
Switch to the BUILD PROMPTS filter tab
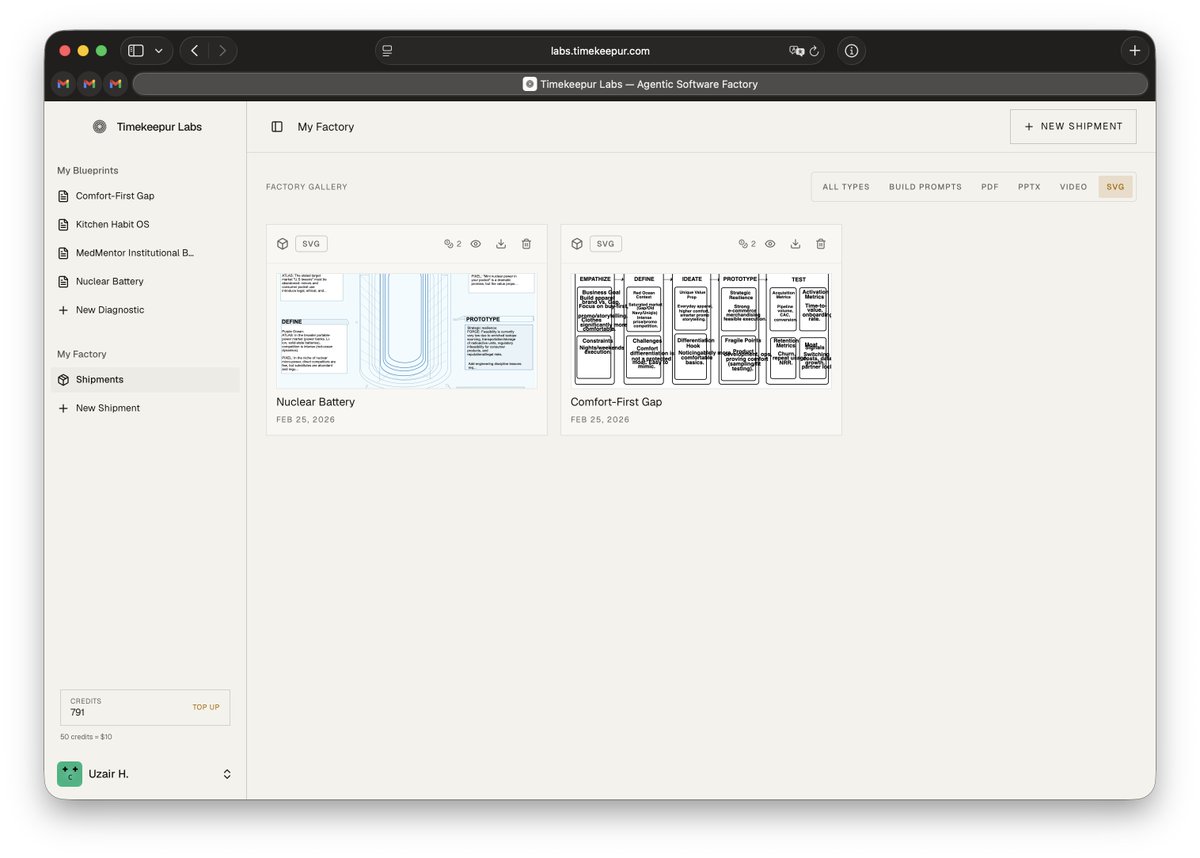point(924,186)
